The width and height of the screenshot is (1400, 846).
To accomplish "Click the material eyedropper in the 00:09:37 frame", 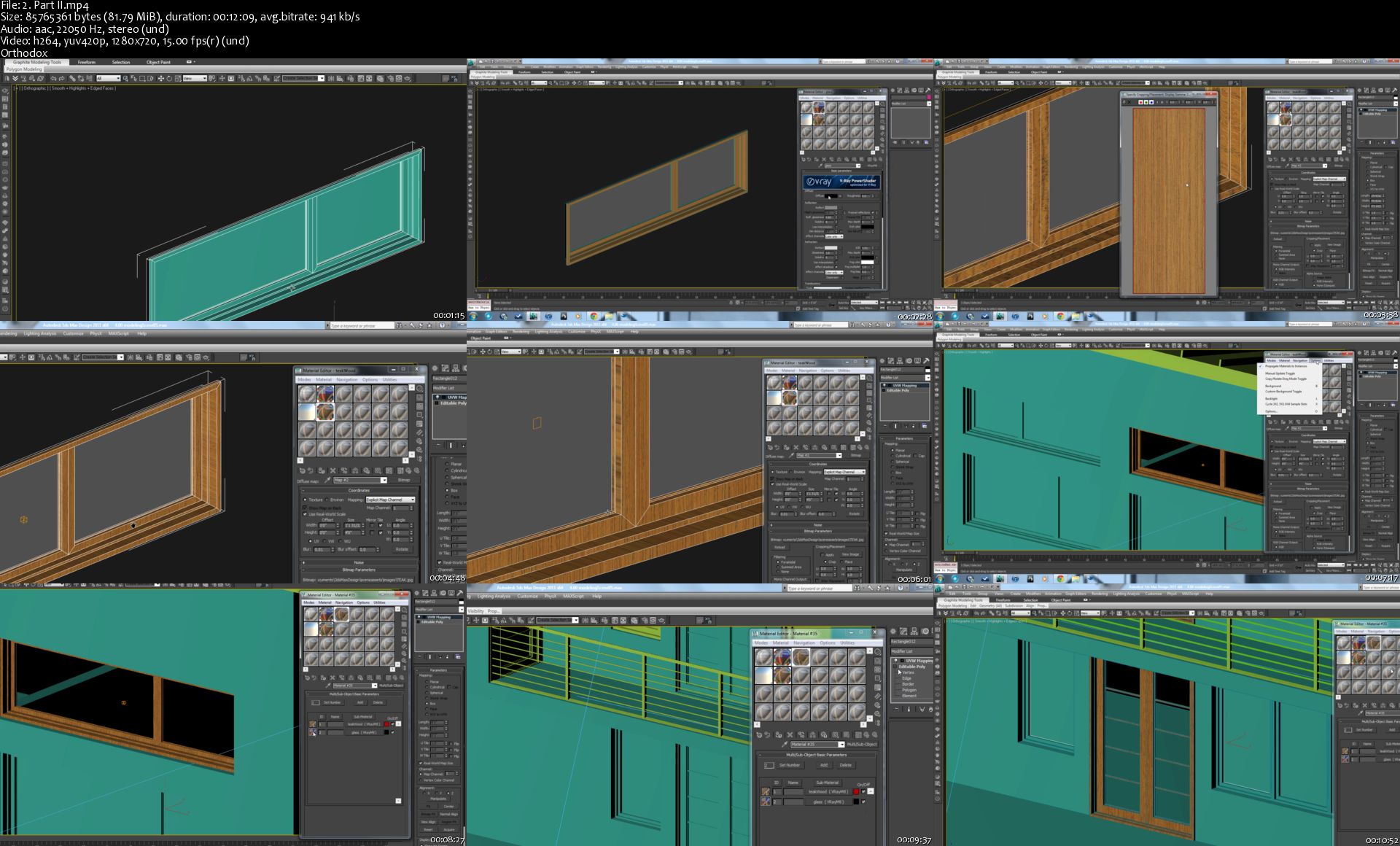I will tap(785, 744).
